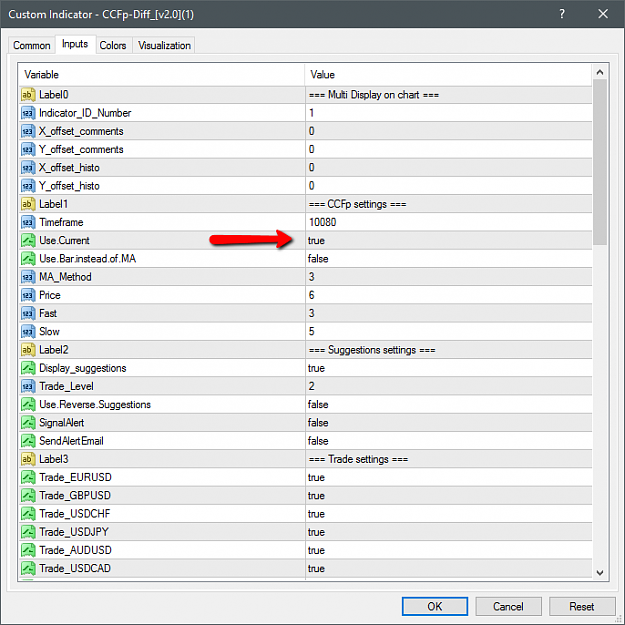Click the integer icon beside MA_Method
Viewport: 625px width, 625px height.
coord(28,277)
